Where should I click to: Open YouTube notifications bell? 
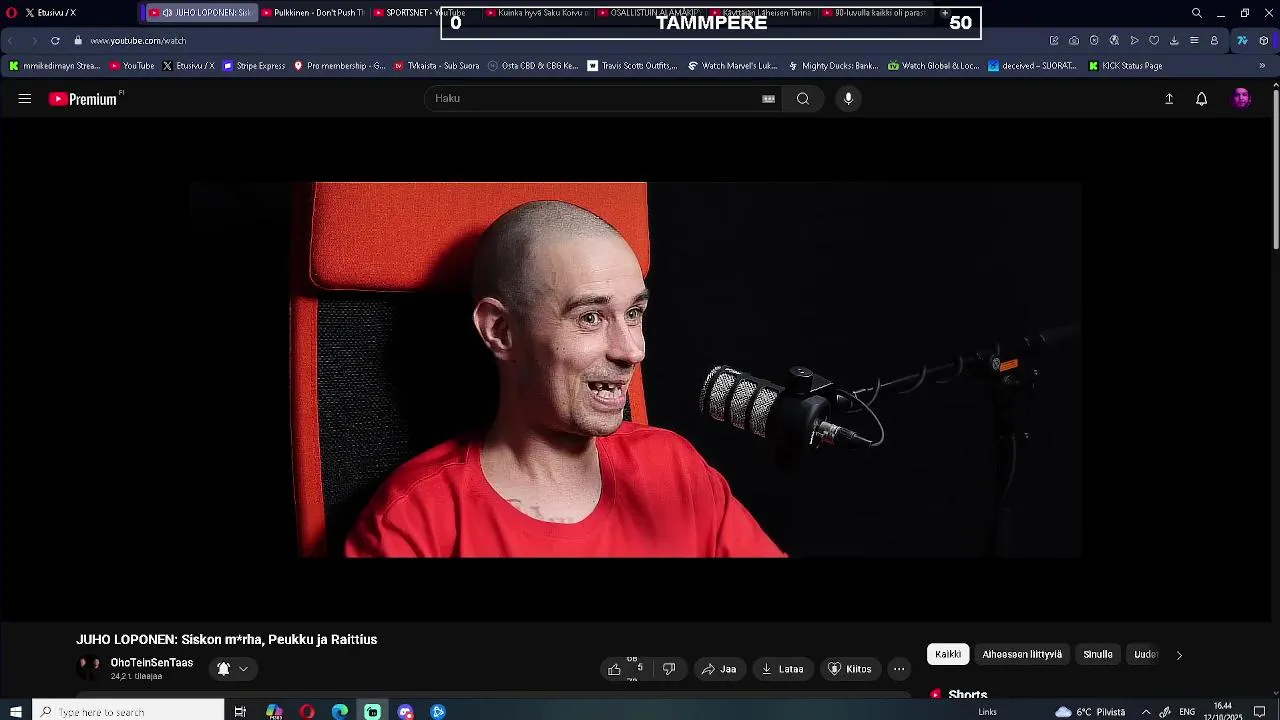pos(1202,99)
